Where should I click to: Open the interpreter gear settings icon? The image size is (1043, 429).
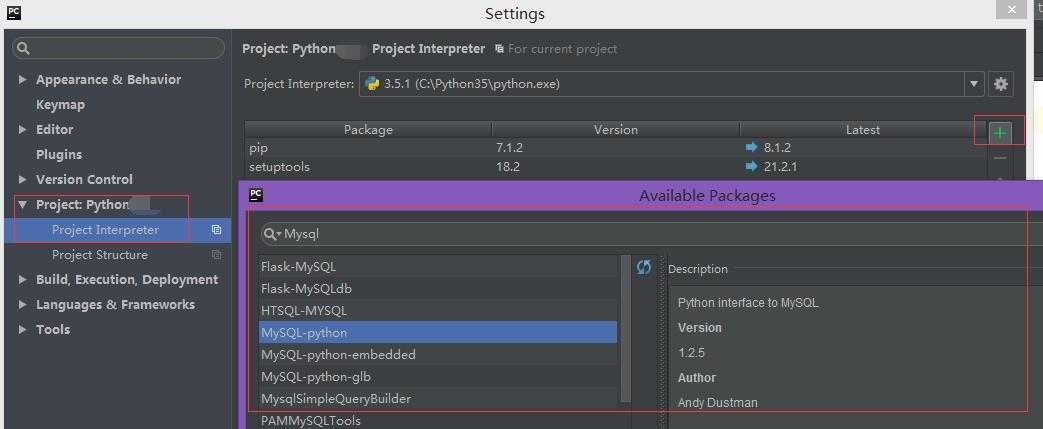(x=1000, y=84)
